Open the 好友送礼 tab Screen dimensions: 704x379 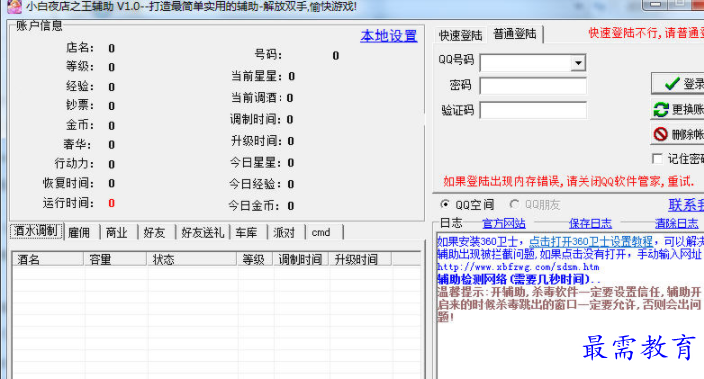(x=202, y=233)
